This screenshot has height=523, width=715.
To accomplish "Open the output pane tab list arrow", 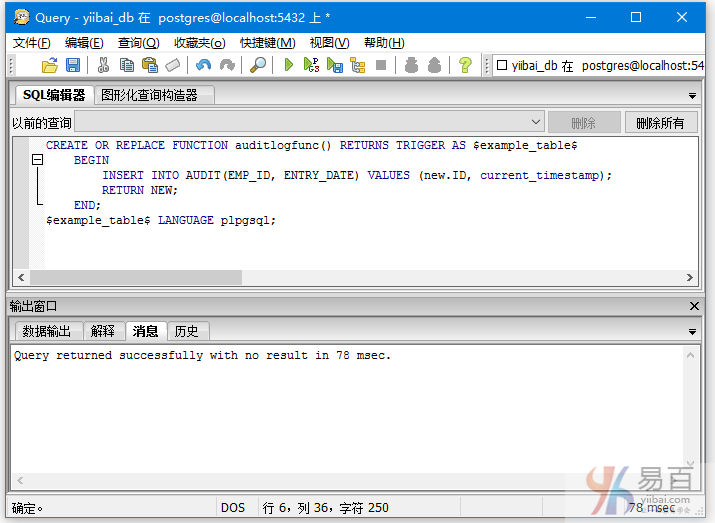I will point(692,332).
